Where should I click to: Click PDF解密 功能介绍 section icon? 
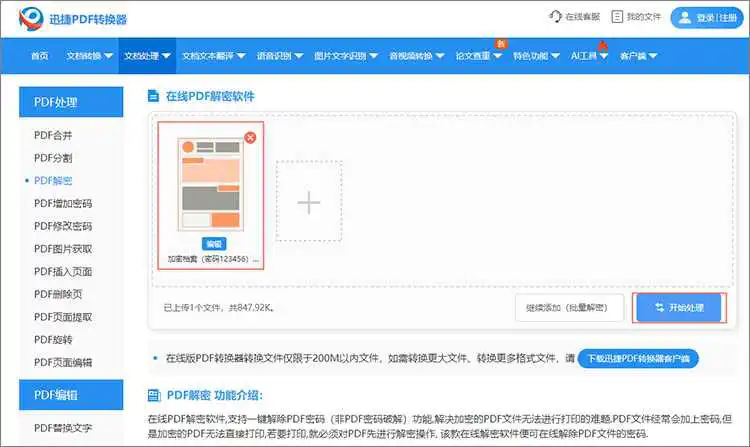[154, 395]
